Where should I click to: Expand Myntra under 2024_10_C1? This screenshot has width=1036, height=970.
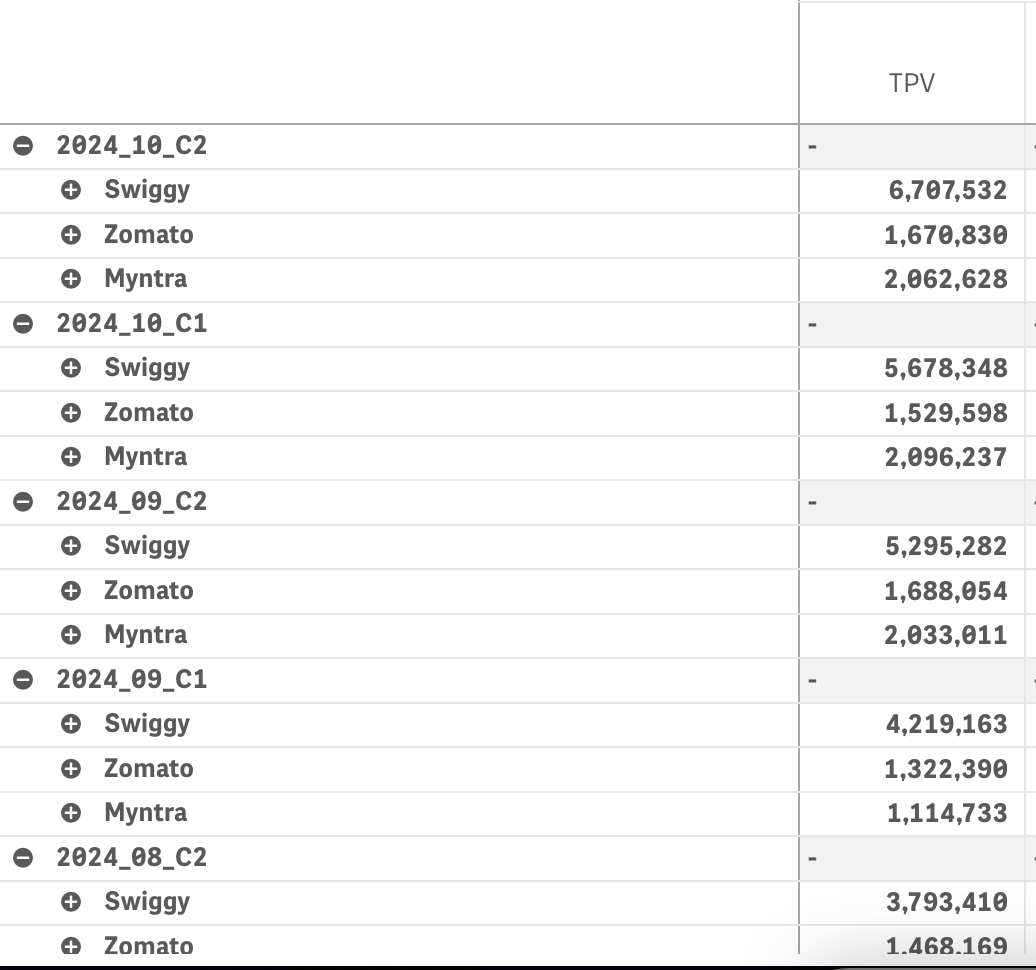pyautogui.click(x=71, y=457)
